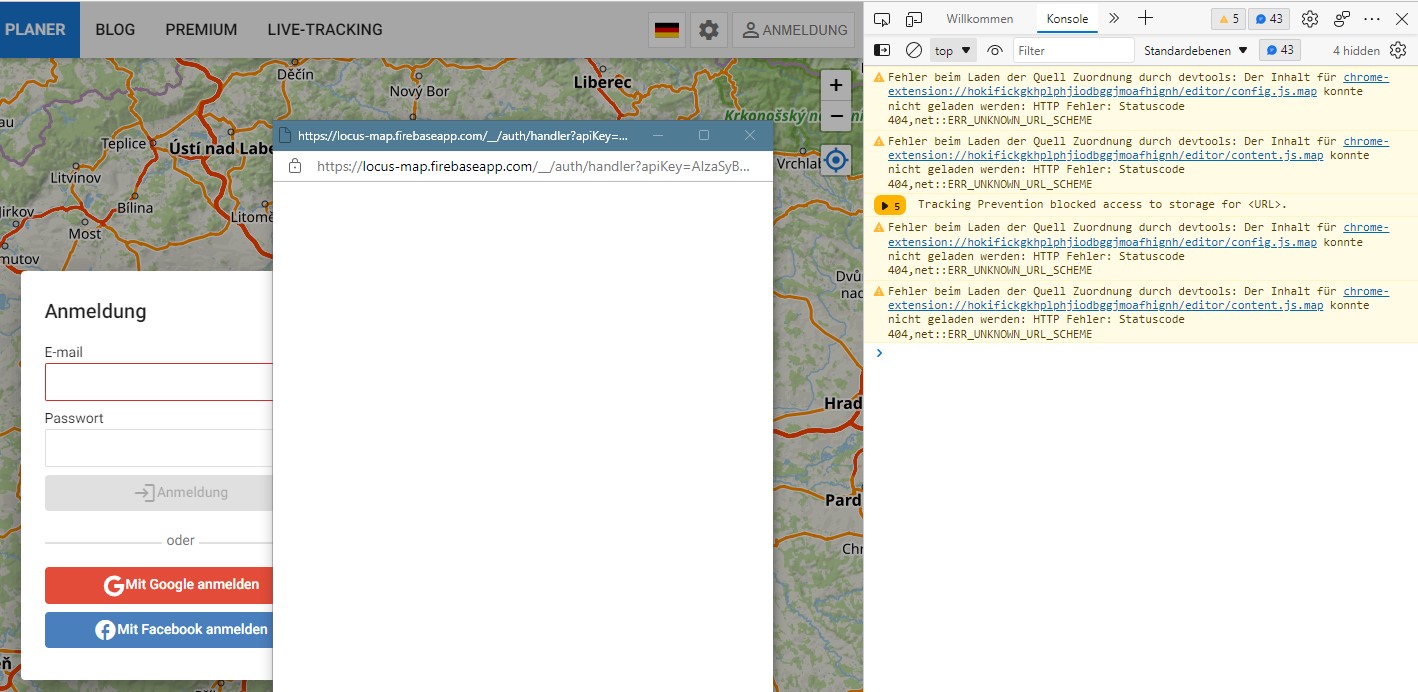Open console settings gear beside 4 hidden
Viewport: 1418px width, 692px height.
(x=1398, y=50)
